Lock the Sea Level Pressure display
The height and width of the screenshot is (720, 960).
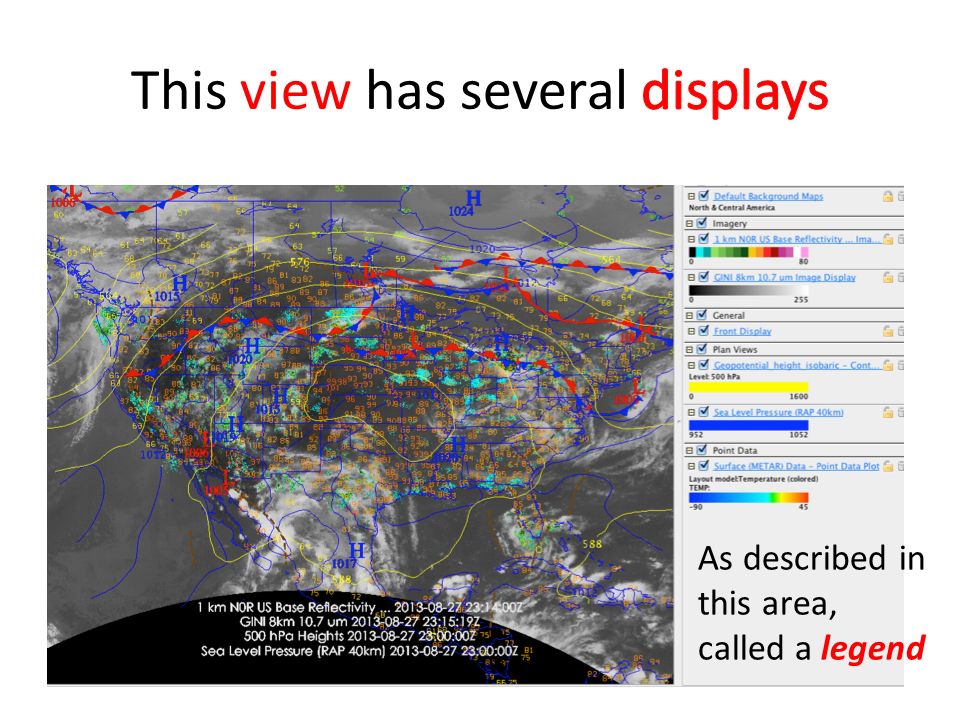click(x=887, y=412)
